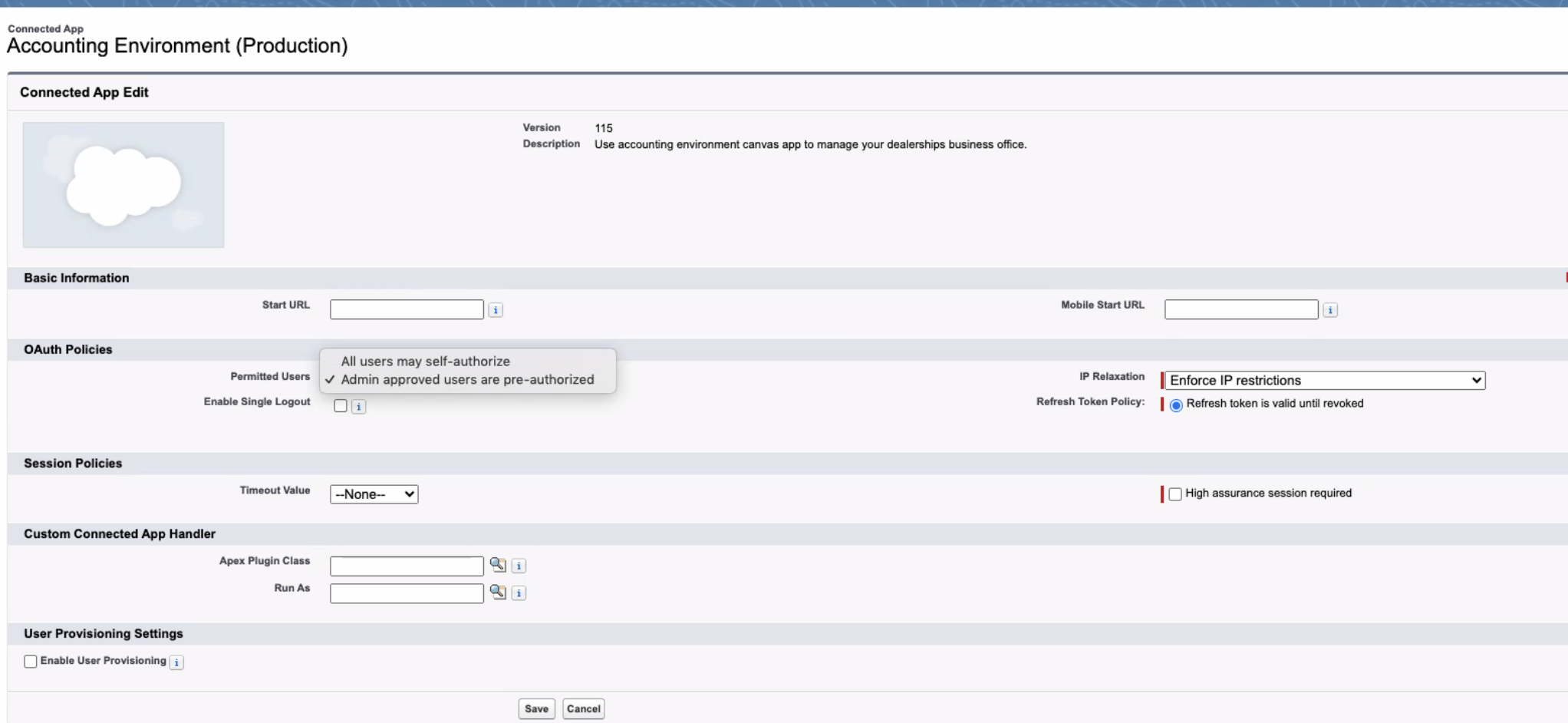Open the IP Relaxation dropdown
1568x723 pixels.
(x=1325, y=380)
